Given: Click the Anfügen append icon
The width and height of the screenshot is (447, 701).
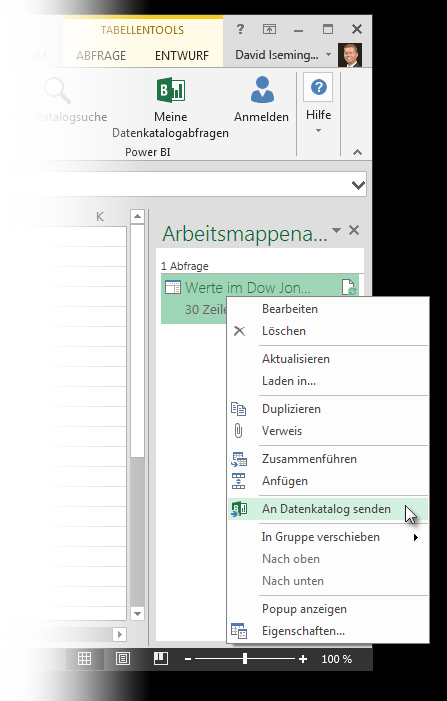Looking at the screenshot, I should coord(238,481).
